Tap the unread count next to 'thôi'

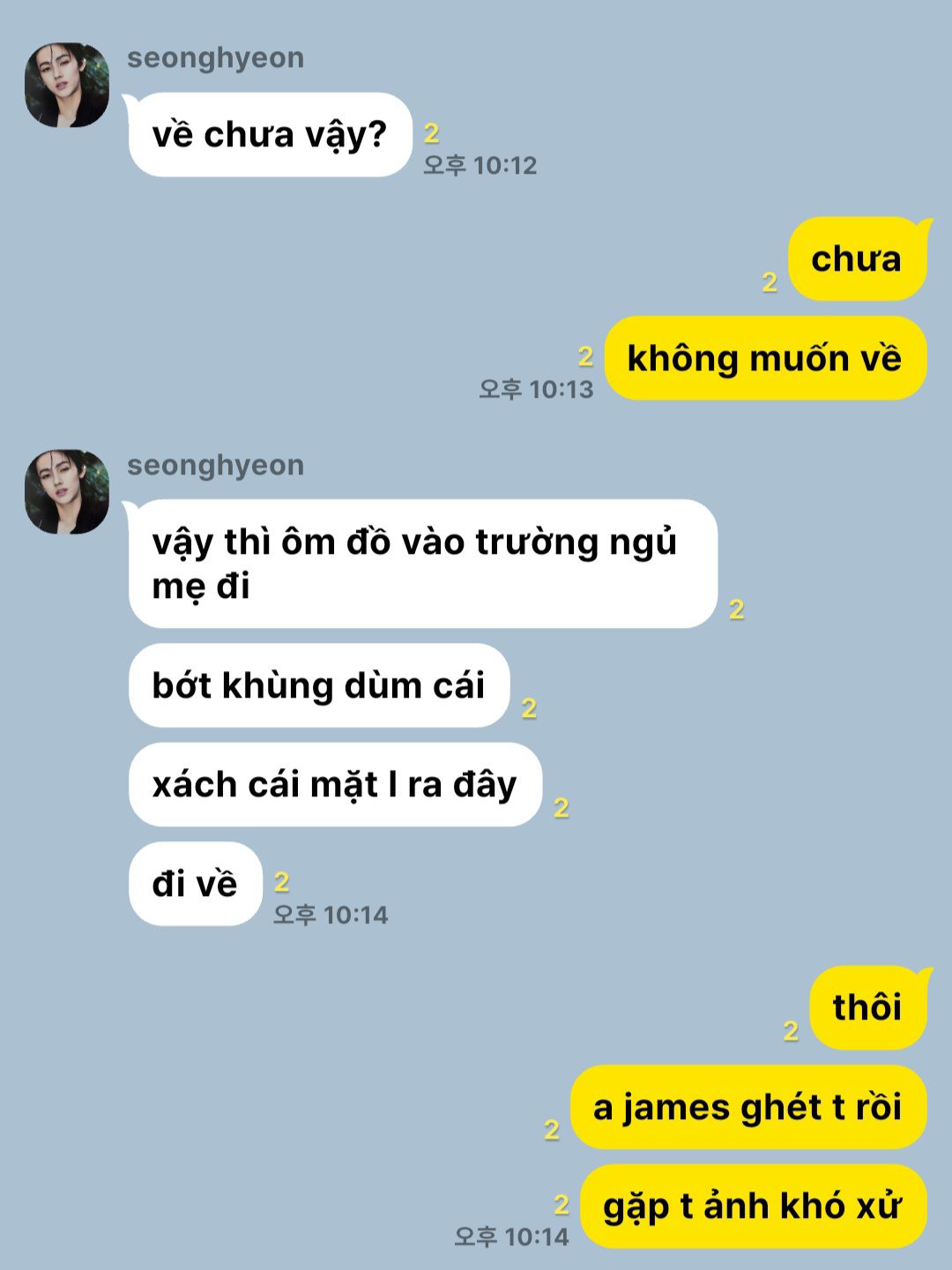(x=791, y=1031)
